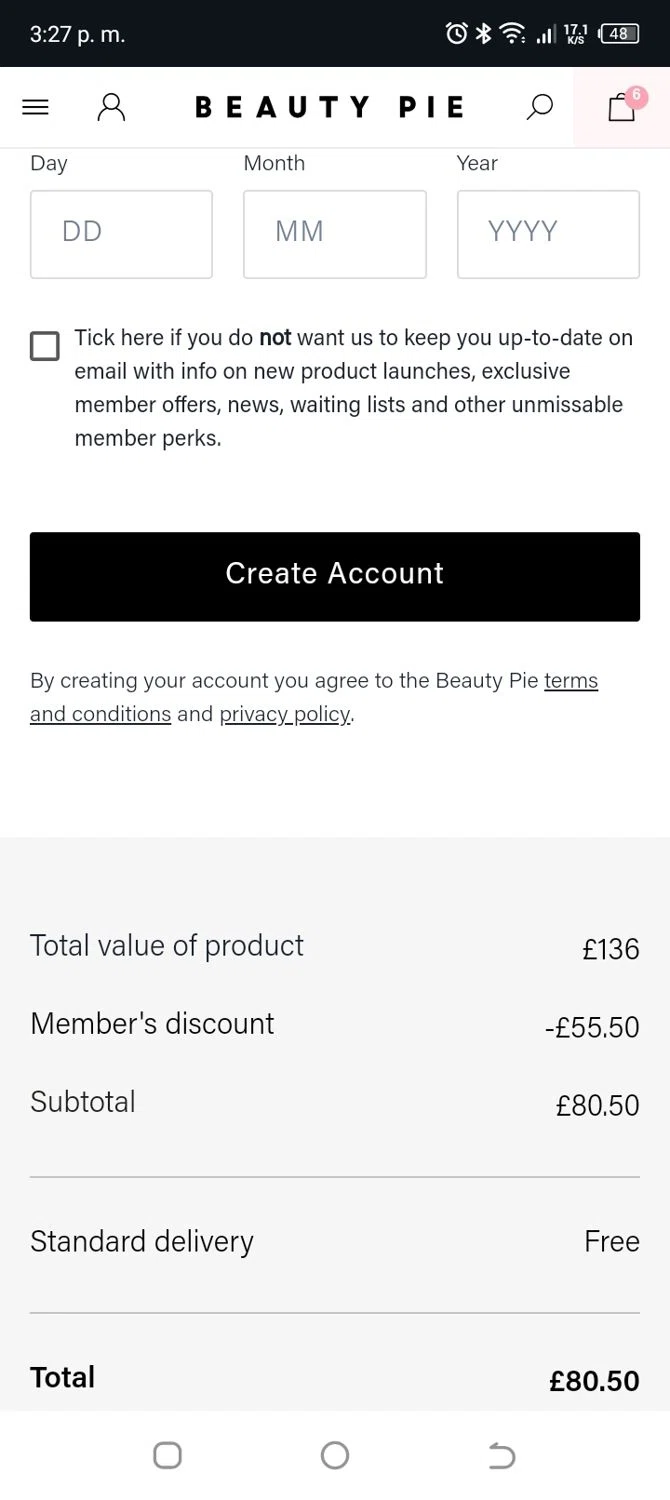Tap the clock time in status bar
The height and width of the screenshot is (1500, 670).
point(77,34)
